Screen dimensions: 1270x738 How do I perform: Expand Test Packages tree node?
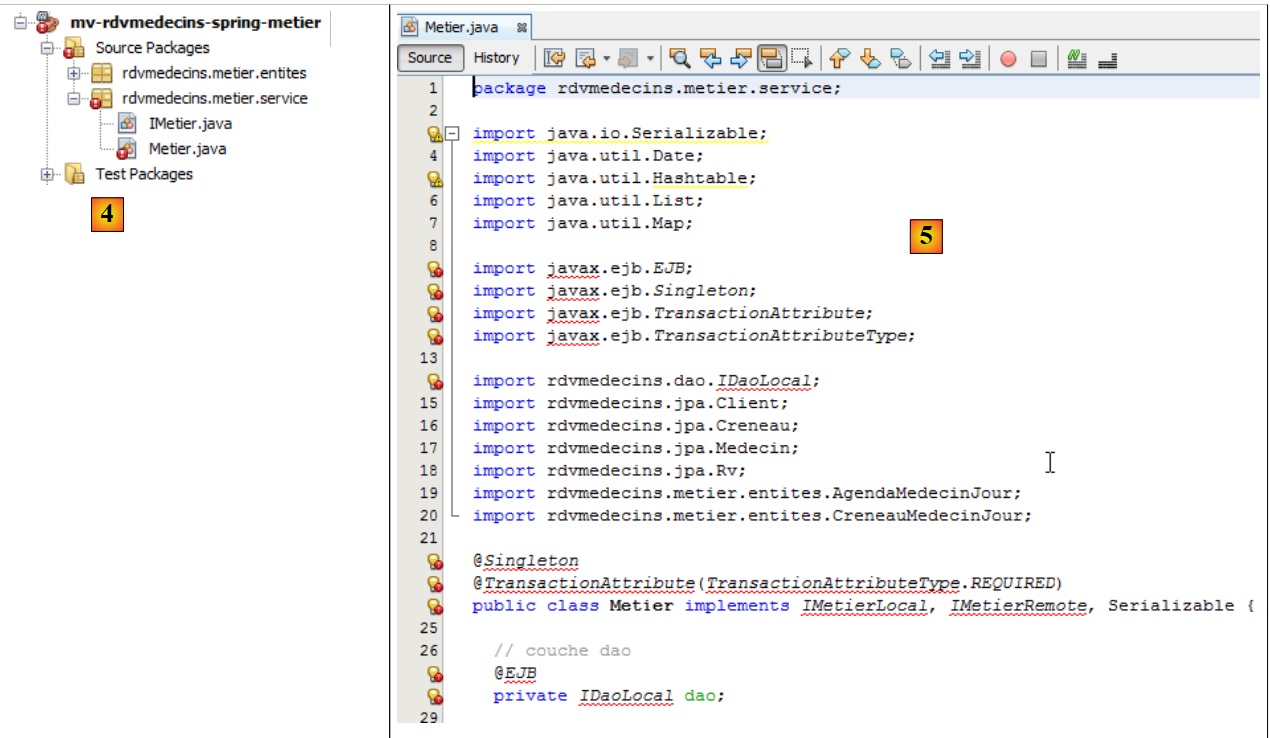coord(47,175)
